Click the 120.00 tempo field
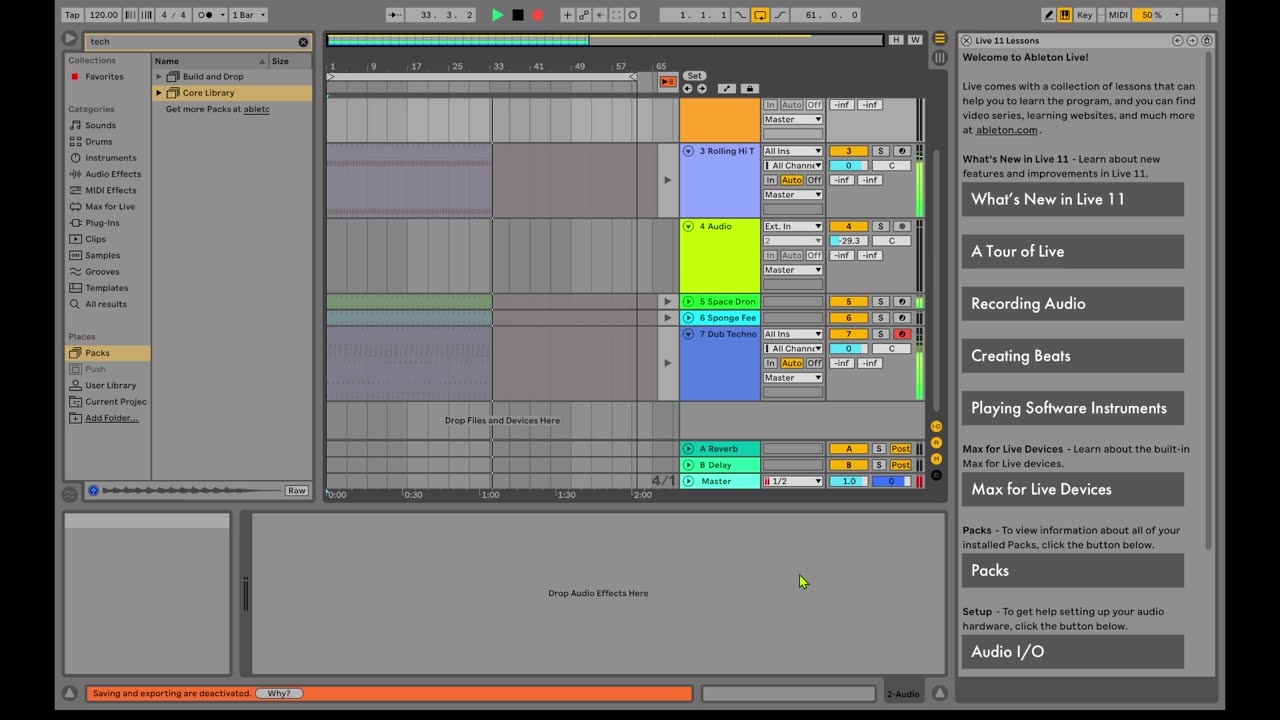The width and height of the screenshot is (1280, 720). [103, 15]
